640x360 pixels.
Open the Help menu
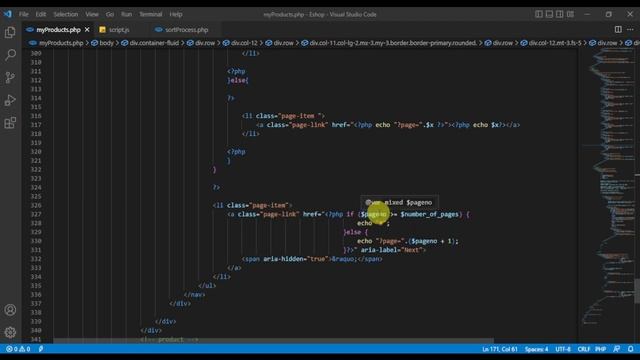click(176, 14)
